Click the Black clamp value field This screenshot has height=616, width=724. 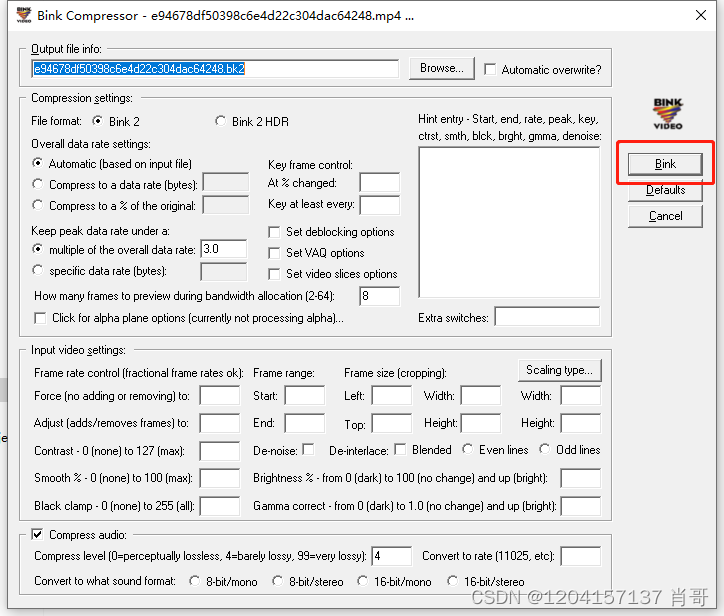point(220,506)
